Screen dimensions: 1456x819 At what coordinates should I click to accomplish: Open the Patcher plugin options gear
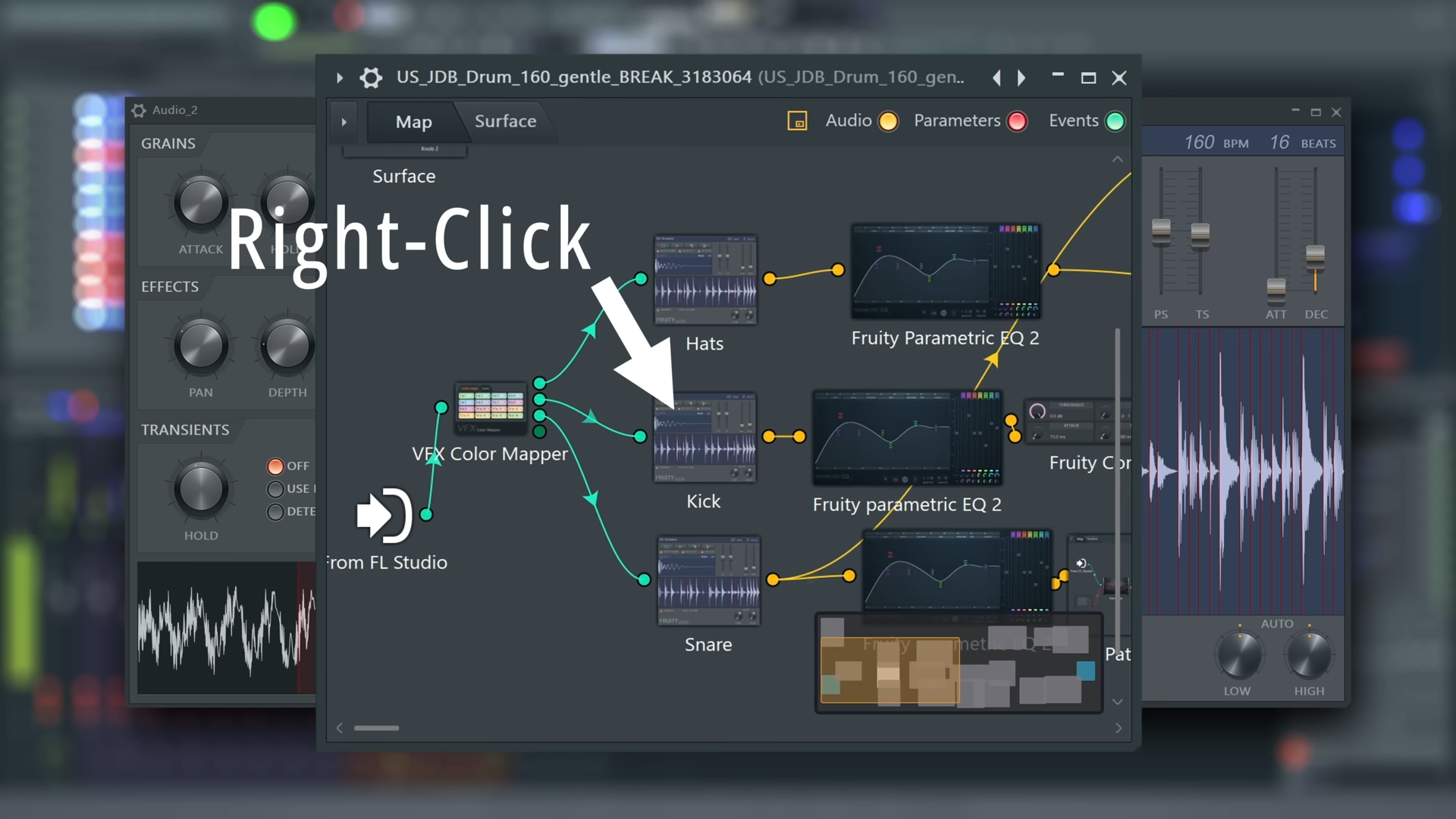pyautogui.click(x=371, y=77)
